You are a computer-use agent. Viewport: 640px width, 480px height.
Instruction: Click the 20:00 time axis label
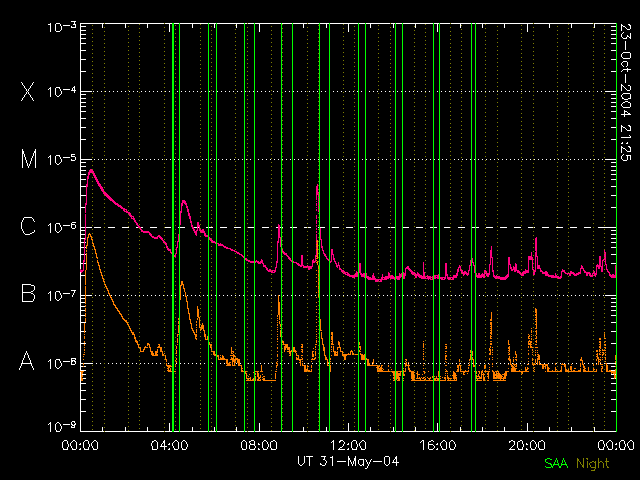527,445
